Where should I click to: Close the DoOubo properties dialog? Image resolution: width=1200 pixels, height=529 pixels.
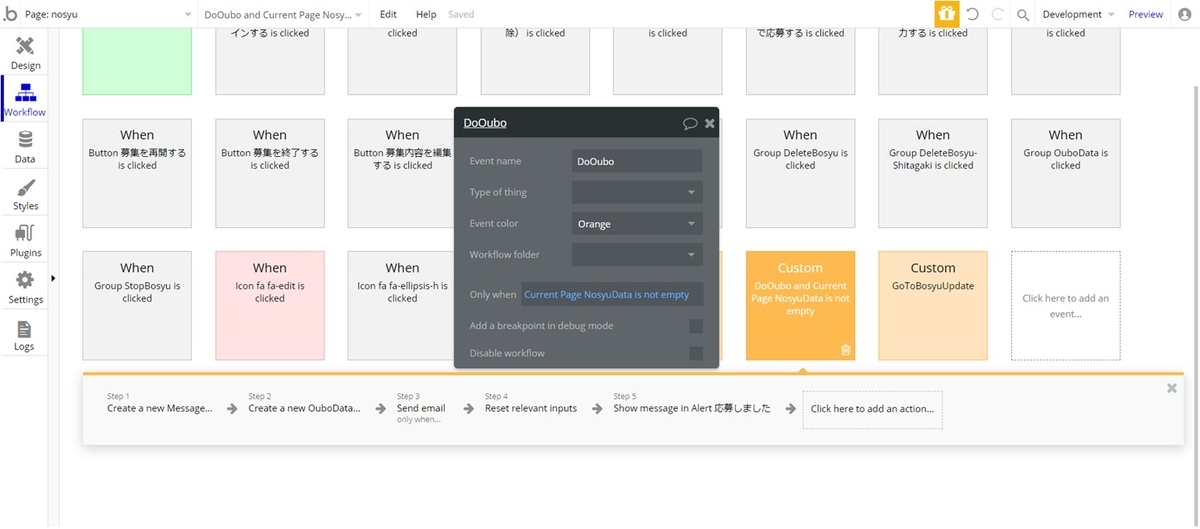click(710, 123)
